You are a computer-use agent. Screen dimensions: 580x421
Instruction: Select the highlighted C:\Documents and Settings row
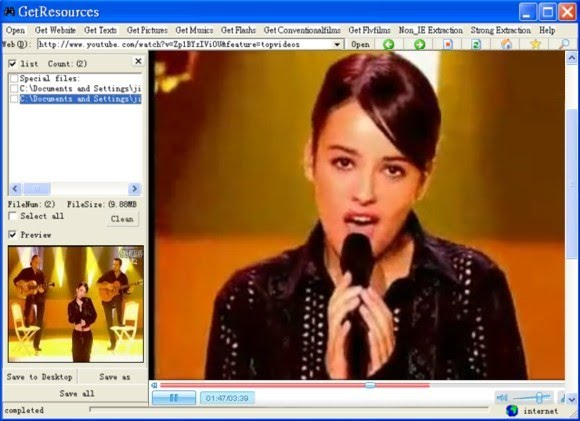coord(80,99)
